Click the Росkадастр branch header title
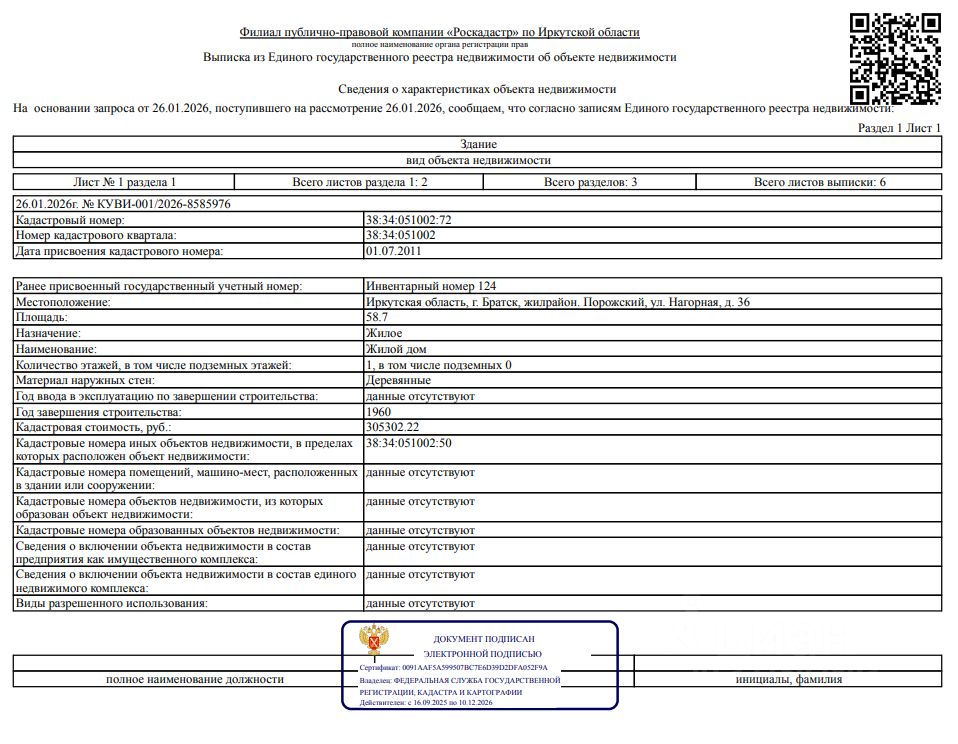Screen dimensions: 958x744 tap(439, 32)
